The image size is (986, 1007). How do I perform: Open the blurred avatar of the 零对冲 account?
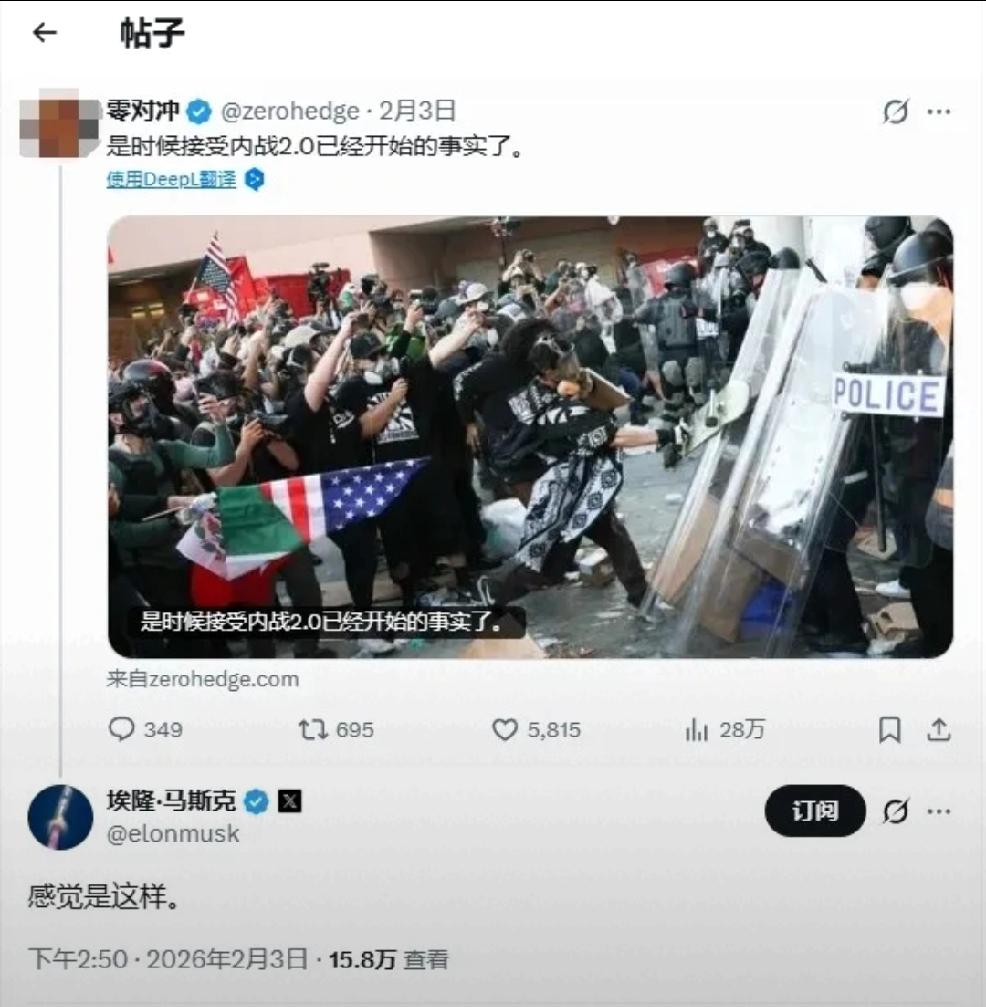coord(60,125)
